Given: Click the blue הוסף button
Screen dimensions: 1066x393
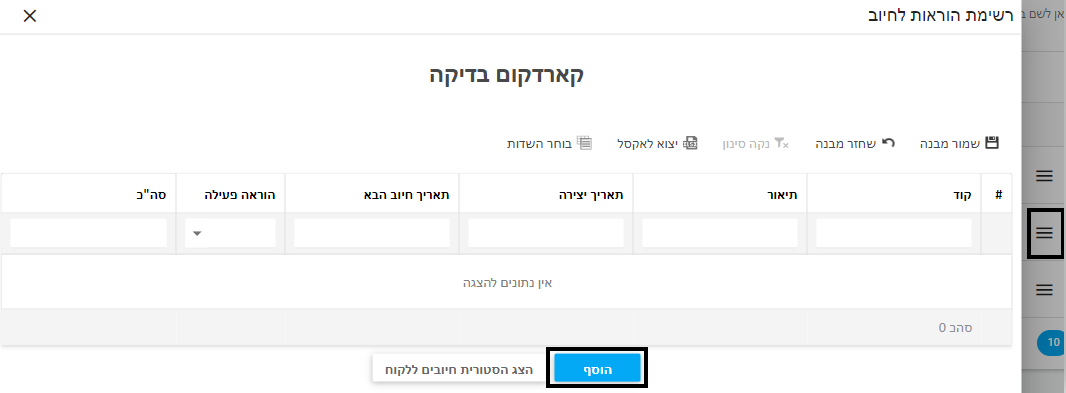Looking at the screenshot, I should (x=598, y=369).
